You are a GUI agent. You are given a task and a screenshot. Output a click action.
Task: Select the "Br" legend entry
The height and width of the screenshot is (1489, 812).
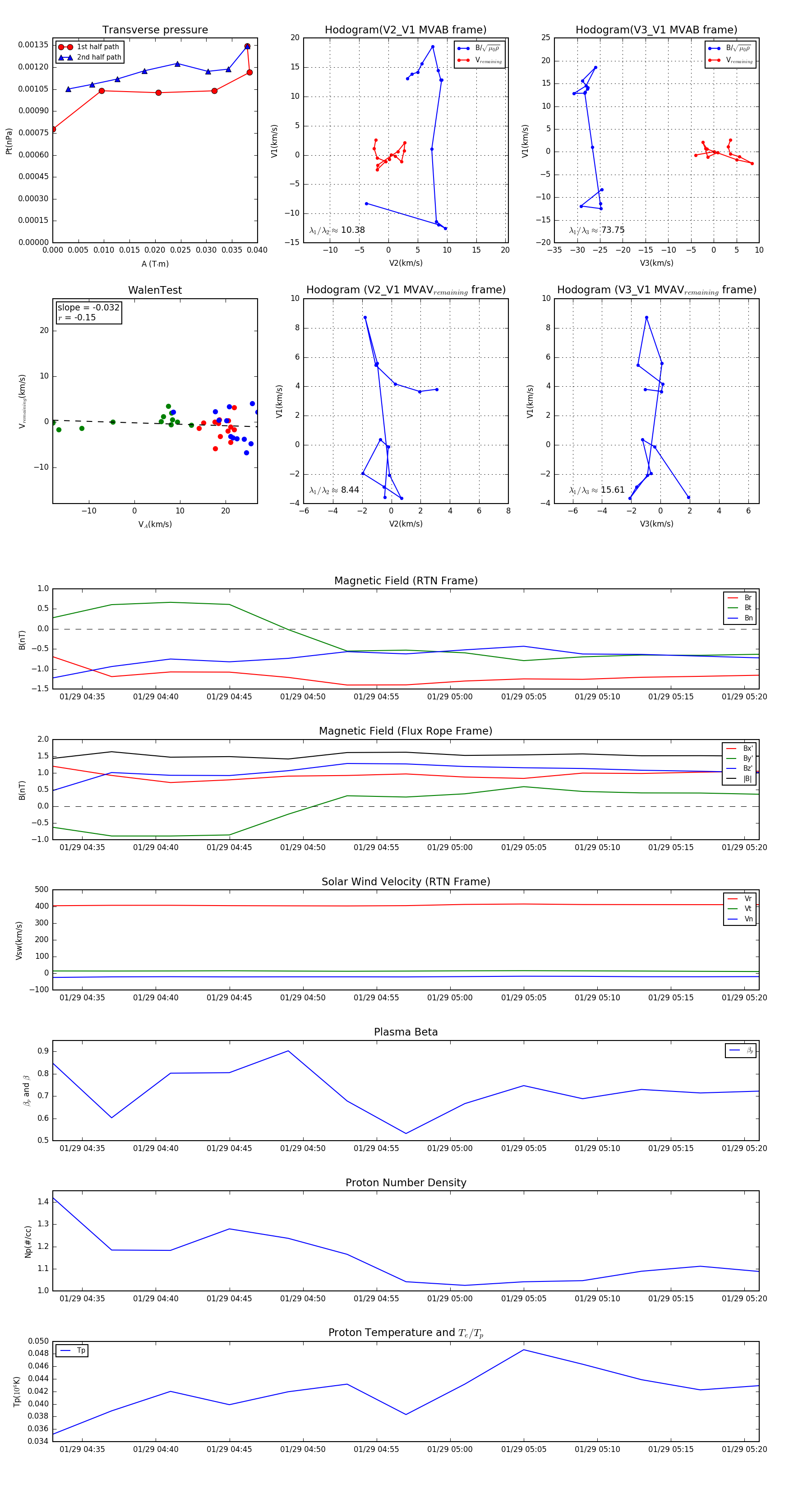(740, 598)
